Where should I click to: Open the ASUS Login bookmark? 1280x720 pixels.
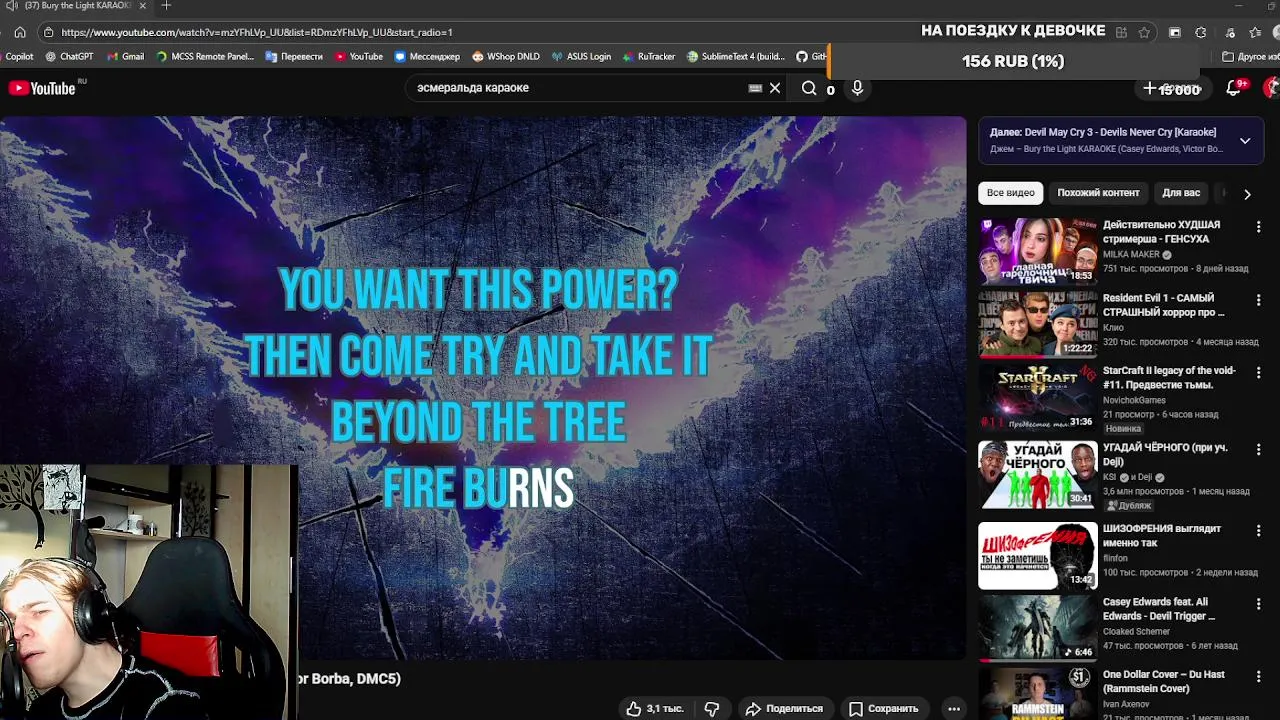(581, 57)
